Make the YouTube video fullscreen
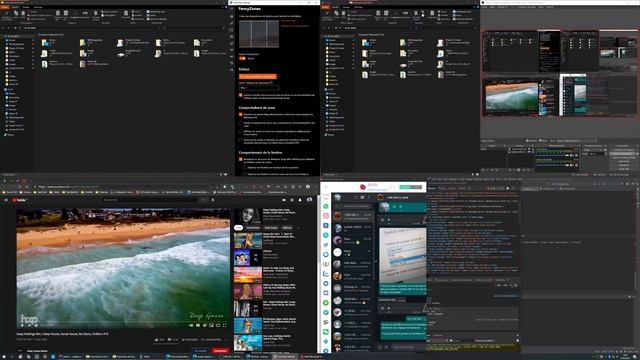The width and height of the screenshot is (640, 360). [x=224, y=325]
